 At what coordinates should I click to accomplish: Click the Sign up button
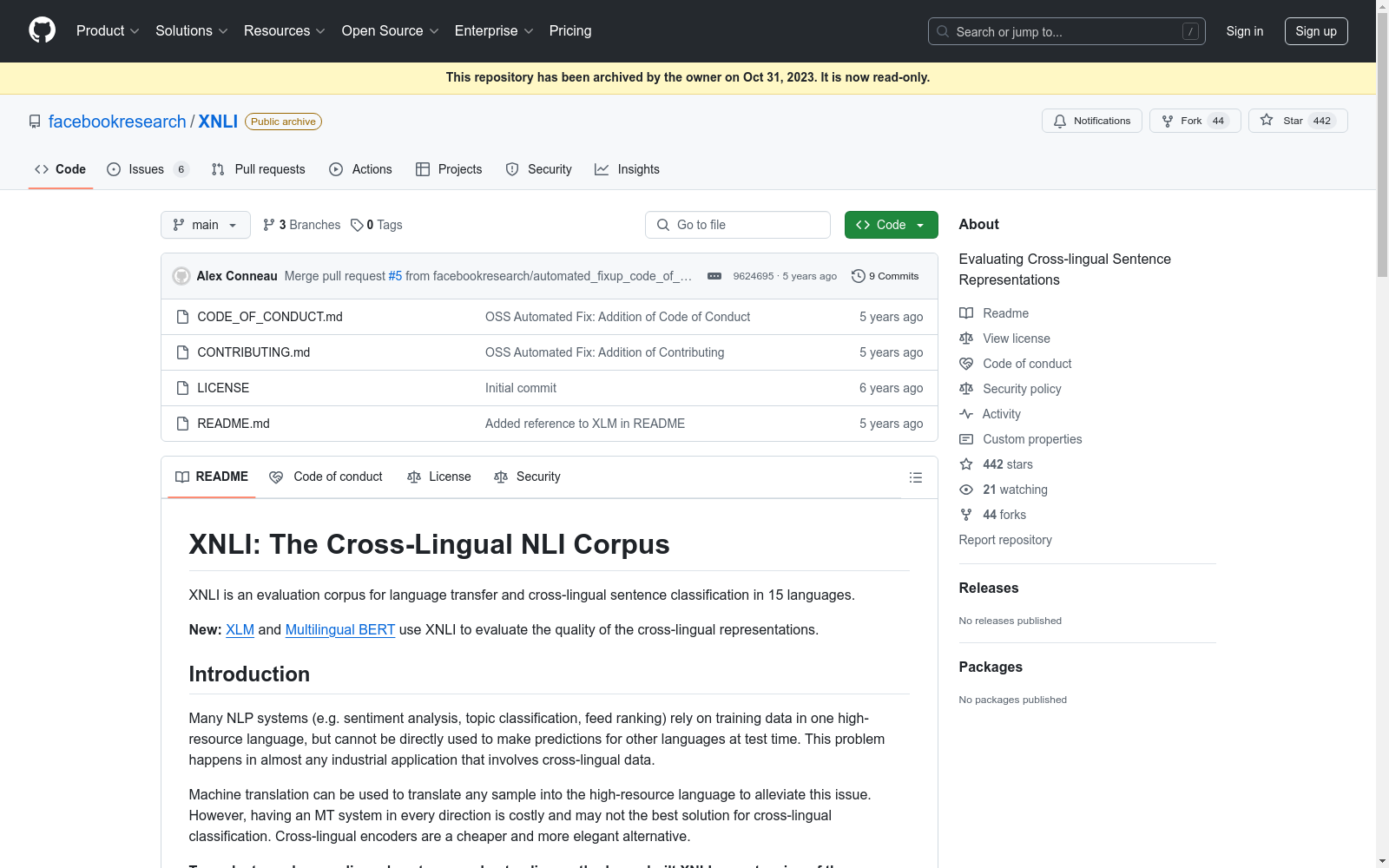[x=1316, y=31]
